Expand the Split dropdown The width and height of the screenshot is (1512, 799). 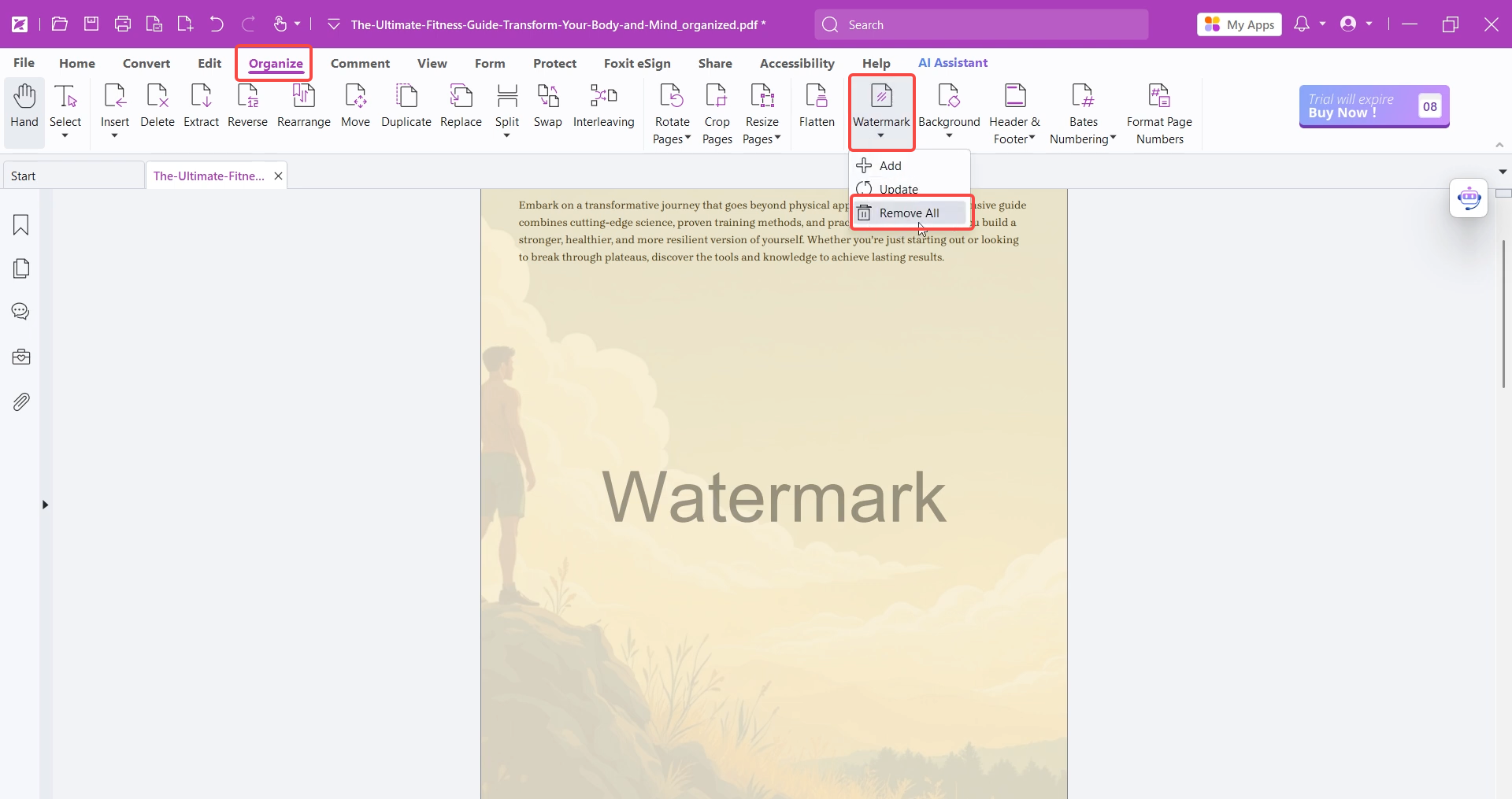click(x=507, y=135)
